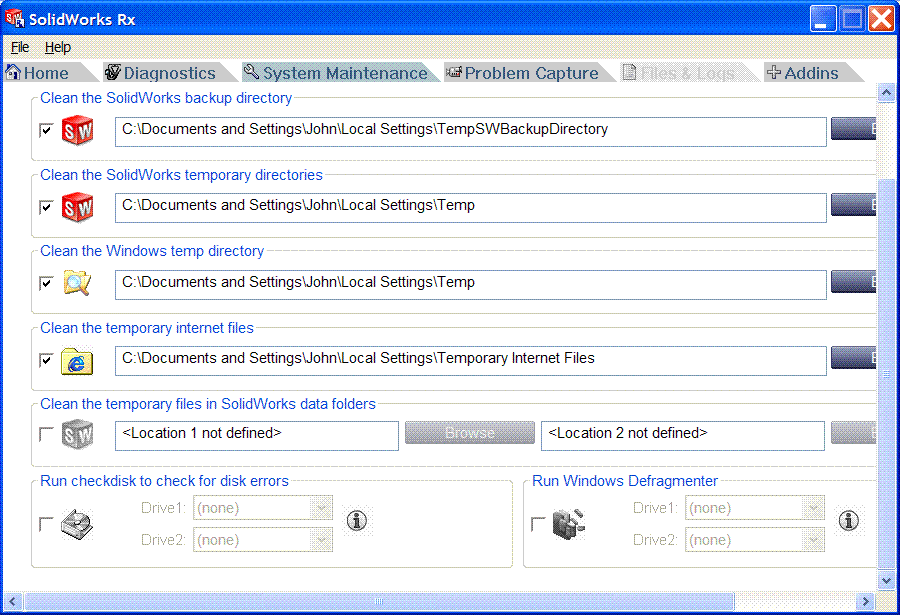This screenshot has width=900, height=615.
Task: Click cut-off browse button beside Location 2
Action: 854,432
